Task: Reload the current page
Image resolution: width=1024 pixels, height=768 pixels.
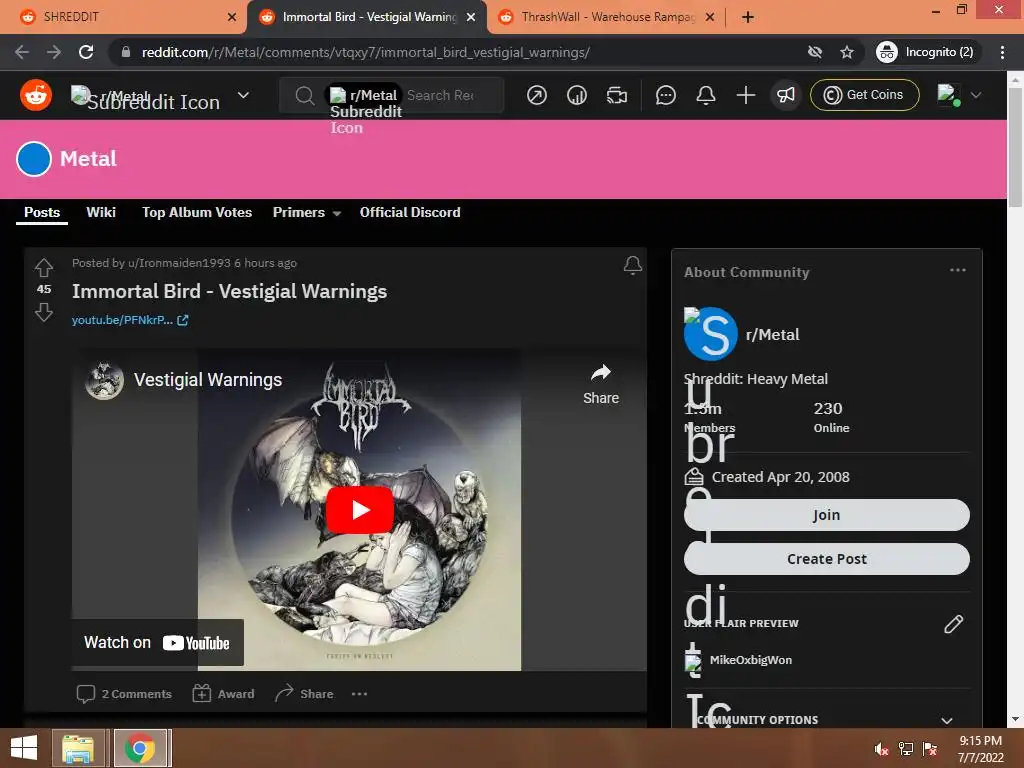Action: pos(86,52)
